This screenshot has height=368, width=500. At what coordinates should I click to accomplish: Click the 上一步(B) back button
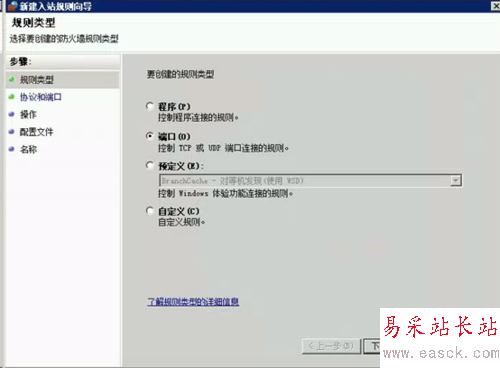pyautogui.click(x=331, y=346)
